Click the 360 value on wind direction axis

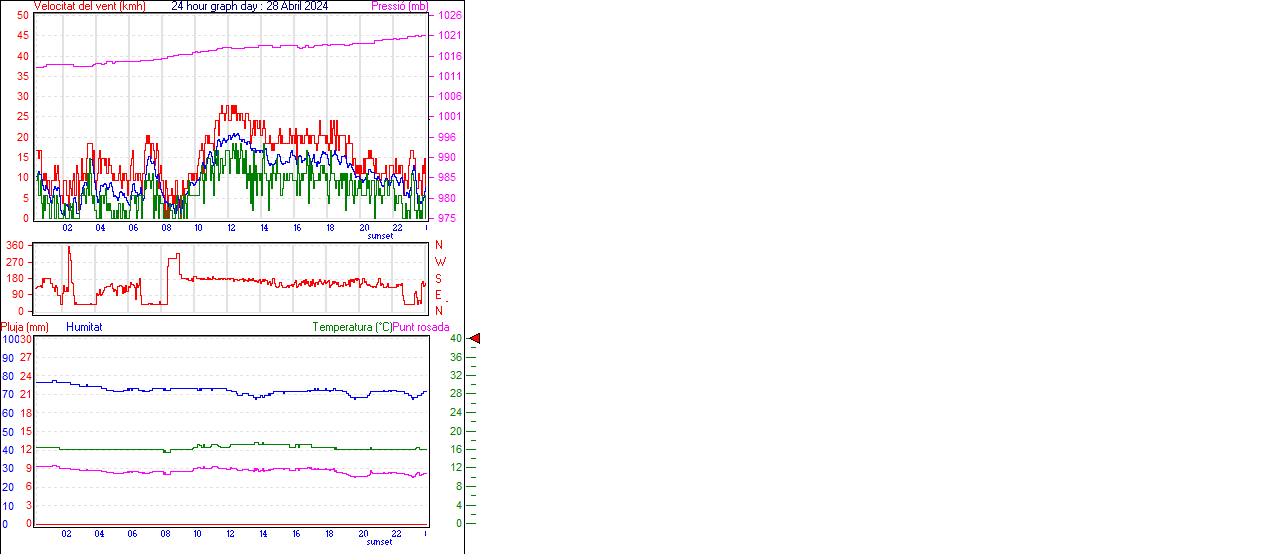pyautogui.click(x=15, y=245)
